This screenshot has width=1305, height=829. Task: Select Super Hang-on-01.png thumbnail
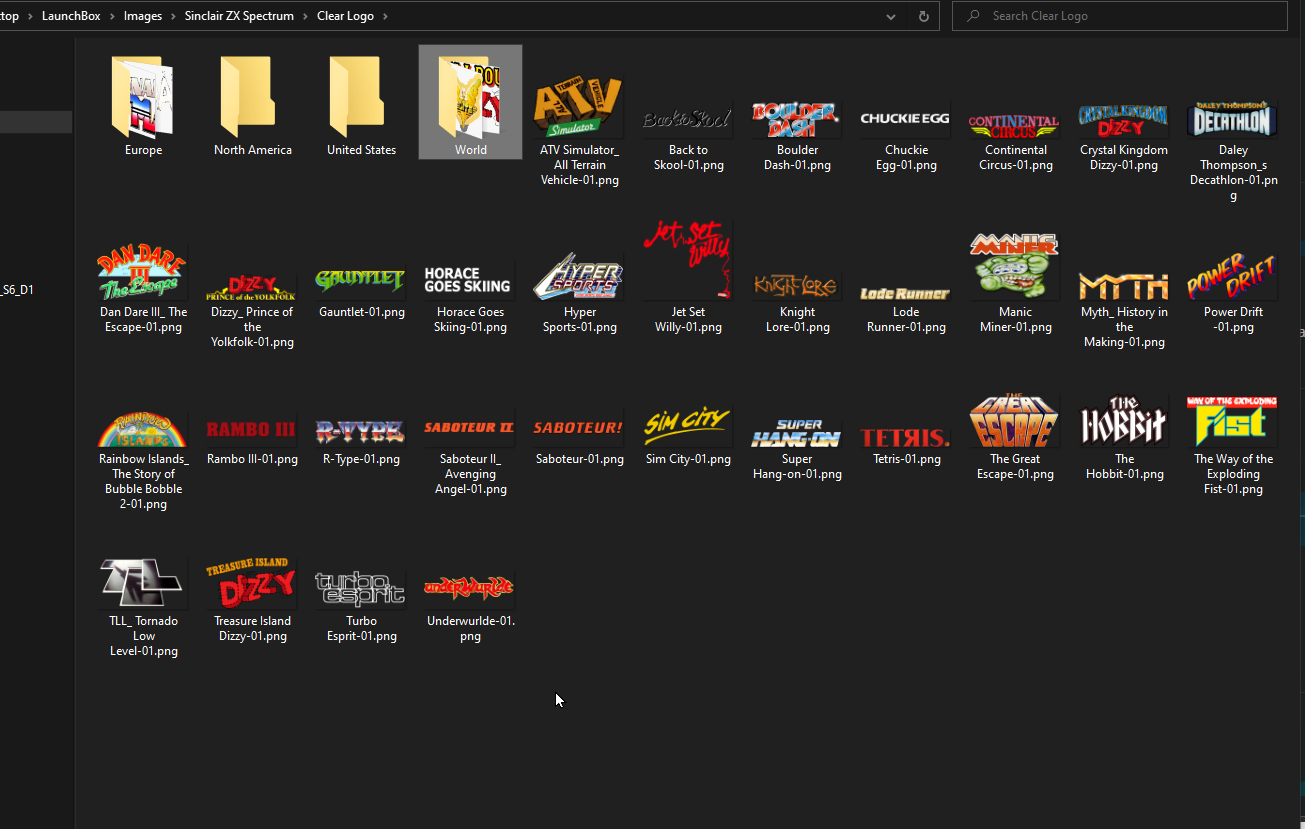(797, 447)
